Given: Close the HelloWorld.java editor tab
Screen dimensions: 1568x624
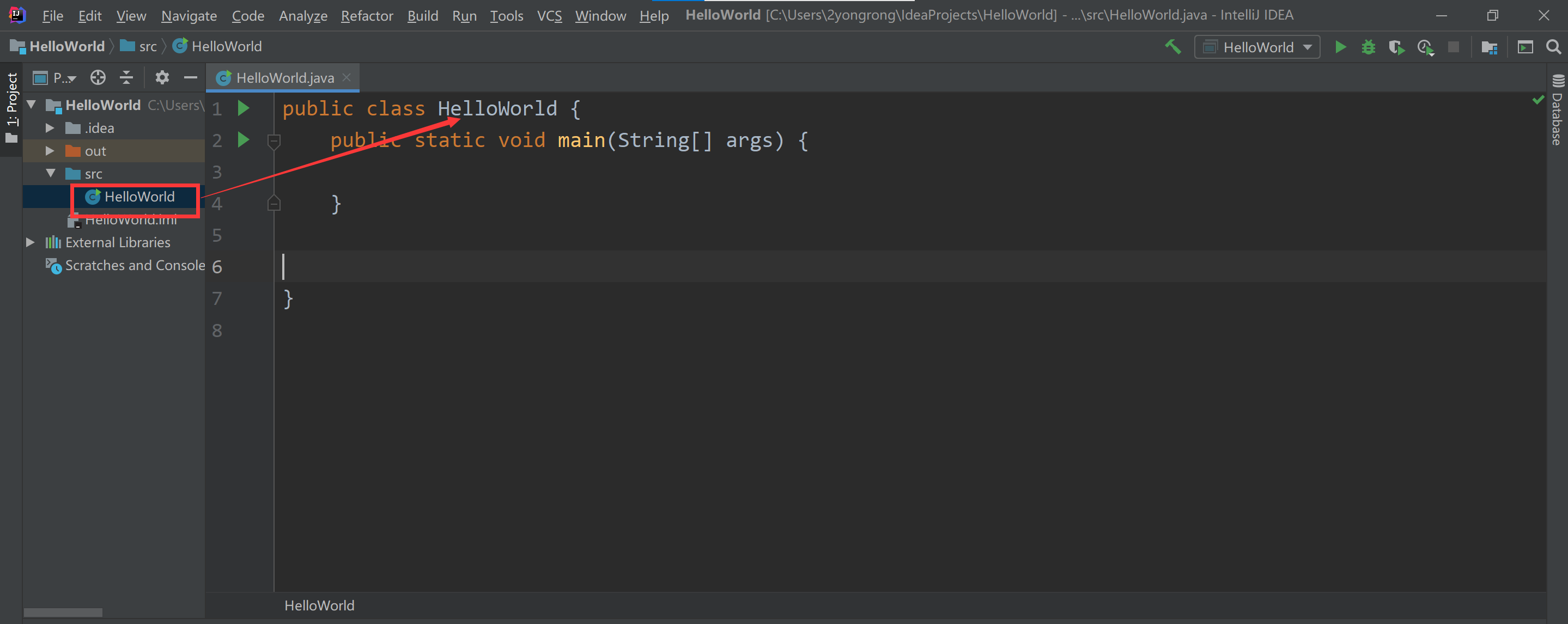Looking at the screenshot, I should [x=347, y=77].
